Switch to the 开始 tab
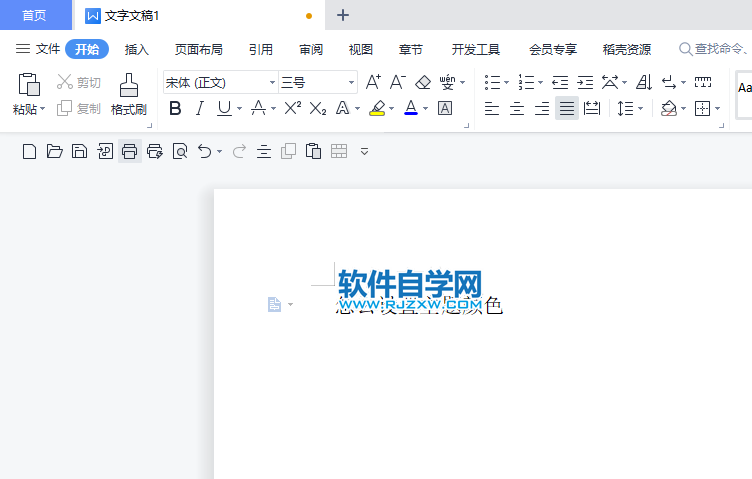Screen dimensions: 752x479 tap(87, 49)
